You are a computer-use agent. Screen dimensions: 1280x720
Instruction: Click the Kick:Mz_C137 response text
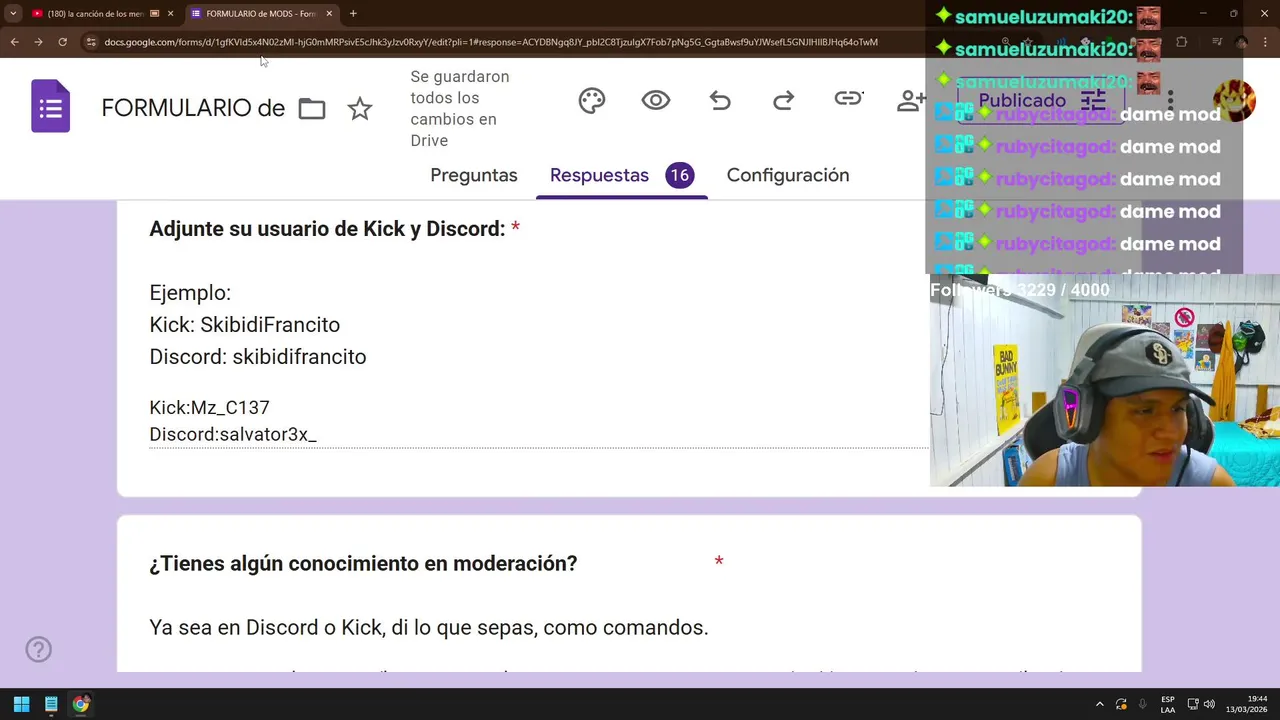[209, 407]
